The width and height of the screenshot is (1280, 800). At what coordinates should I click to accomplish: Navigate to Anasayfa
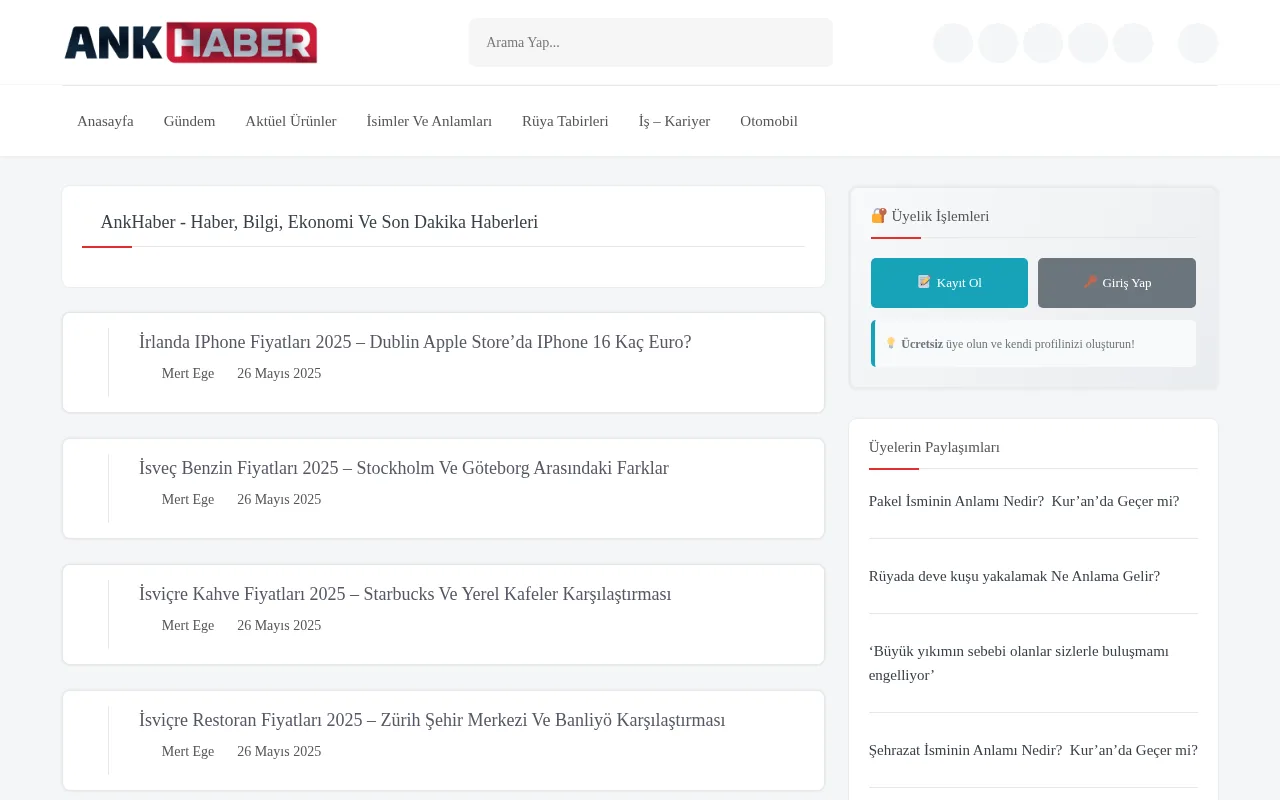[105, 121]
